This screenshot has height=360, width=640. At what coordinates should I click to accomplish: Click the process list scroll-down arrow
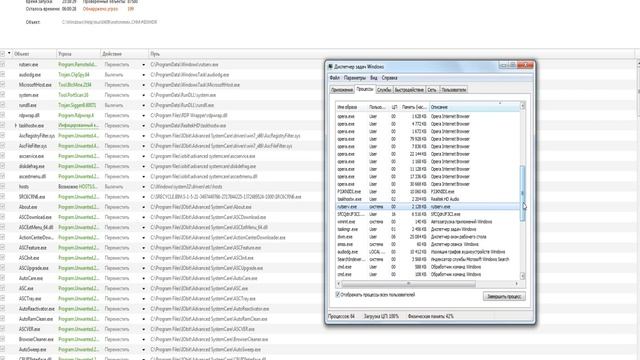tap(522, 276)
